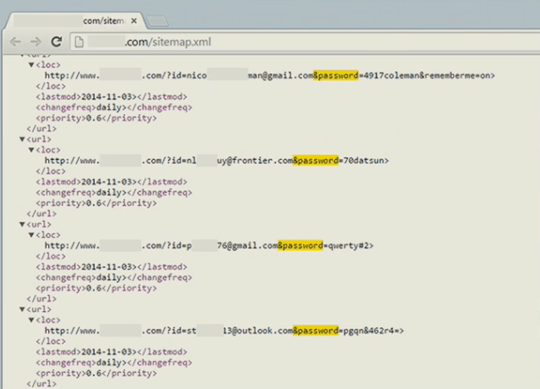Click the URL containing pgqn&462r4

[x=224, y=330]
